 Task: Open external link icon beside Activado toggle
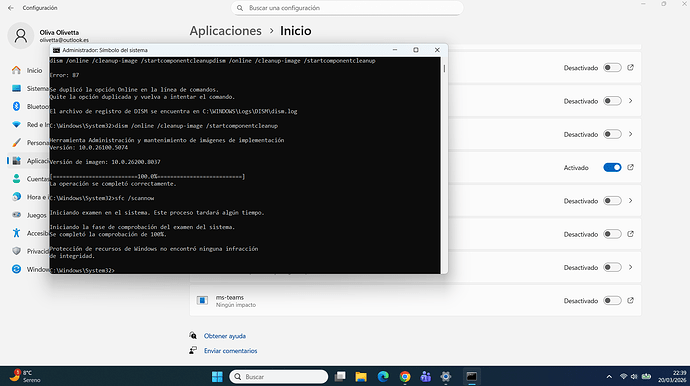[630, 167]
